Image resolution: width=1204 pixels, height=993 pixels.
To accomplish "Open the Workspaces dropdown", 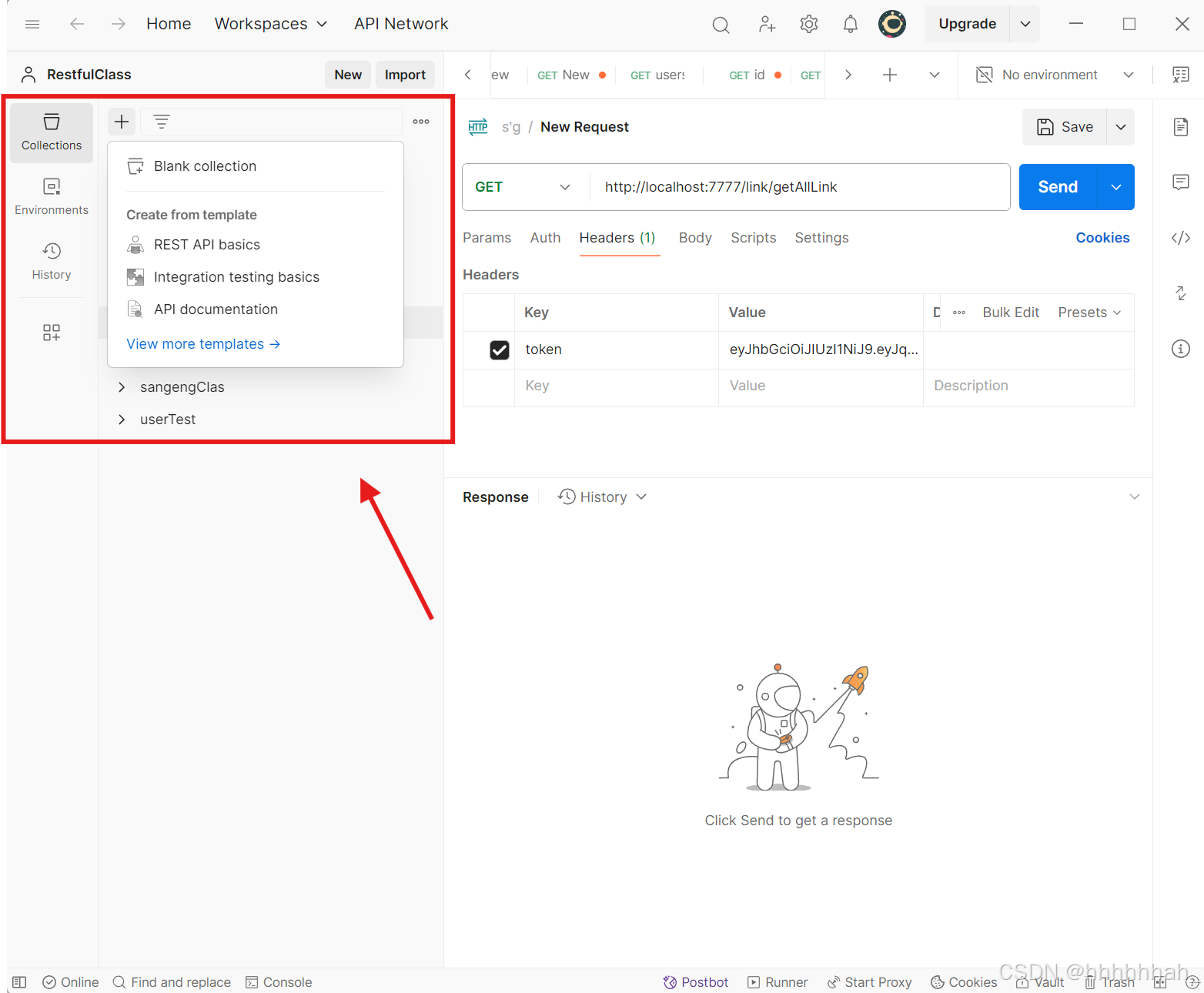I will 271,24.
